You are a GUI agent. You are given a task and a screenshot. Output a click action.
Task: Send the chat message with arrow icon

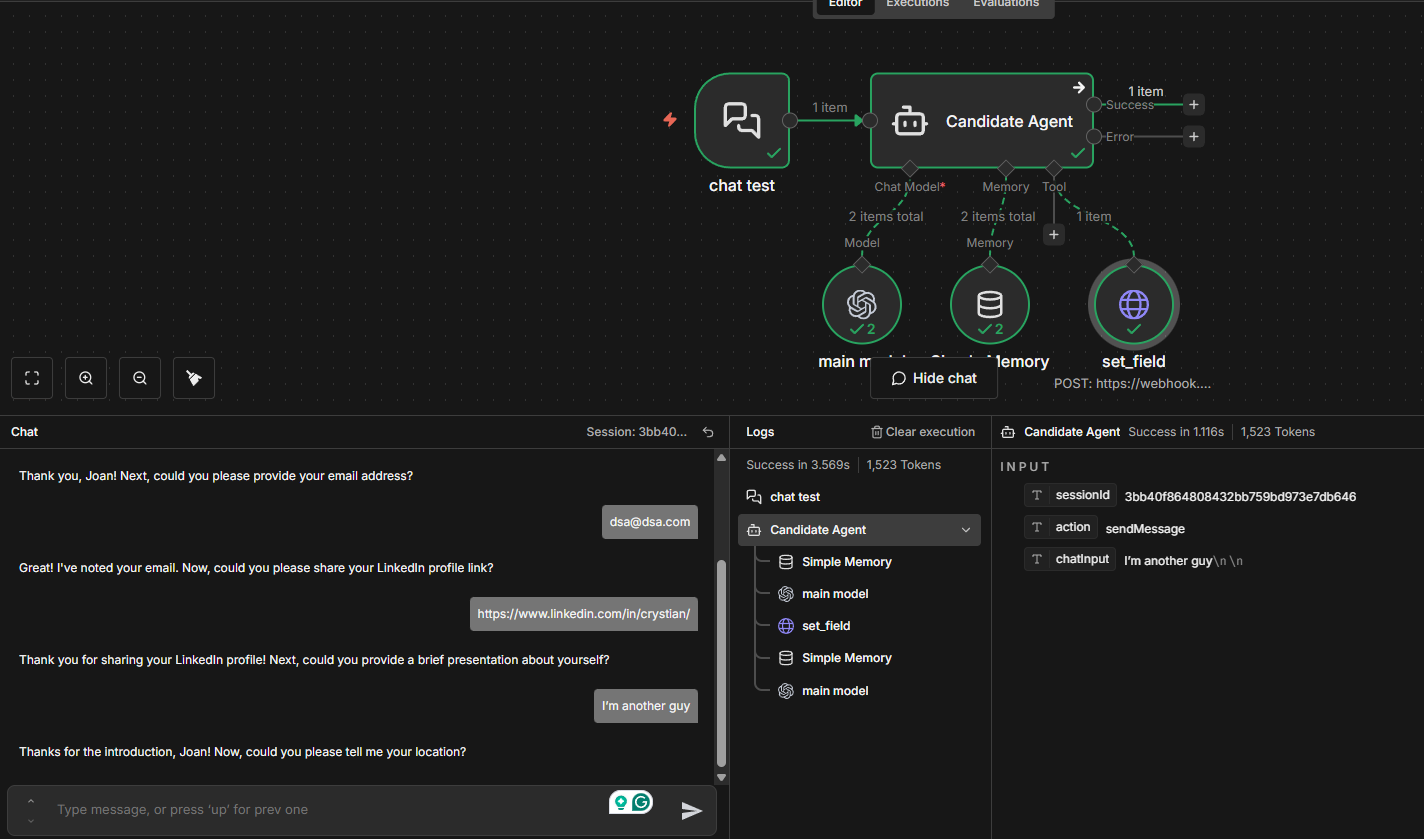[691, 811]
